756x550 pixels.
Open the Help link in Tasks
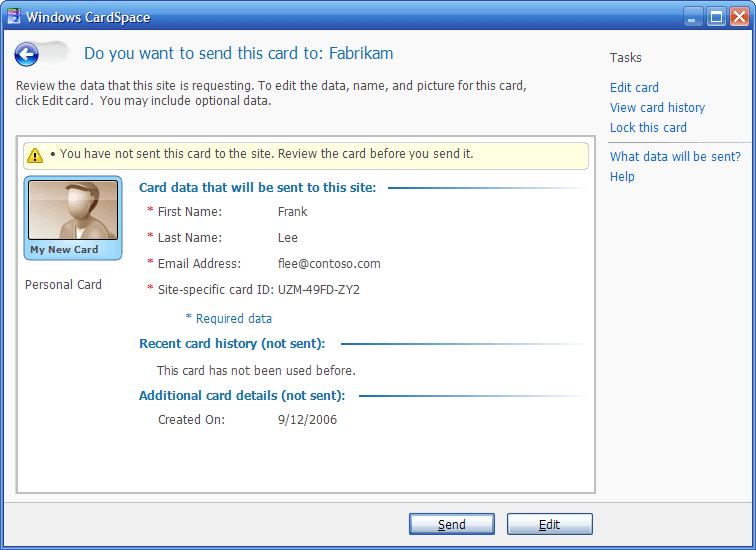tap(622, 176)
